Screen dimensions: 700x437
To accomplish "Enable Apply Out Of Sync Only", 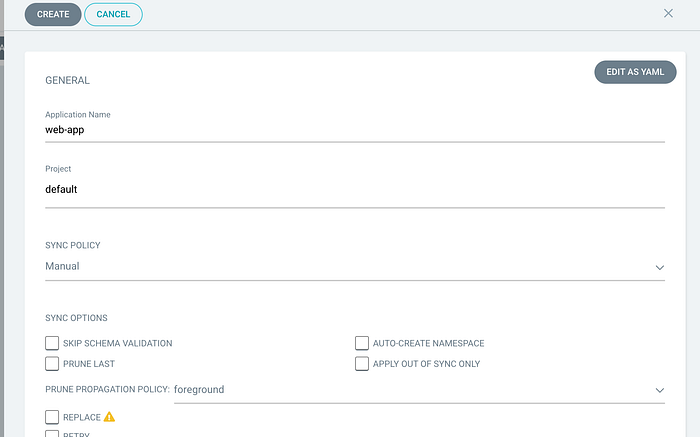I will coord(362,363).
